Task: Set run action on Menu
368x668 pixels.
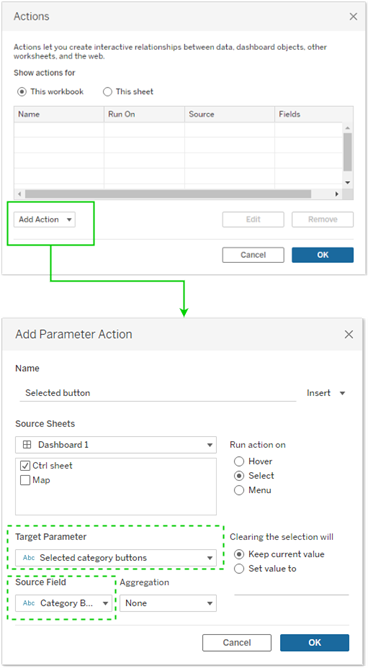Action: [x=239, y=490]
